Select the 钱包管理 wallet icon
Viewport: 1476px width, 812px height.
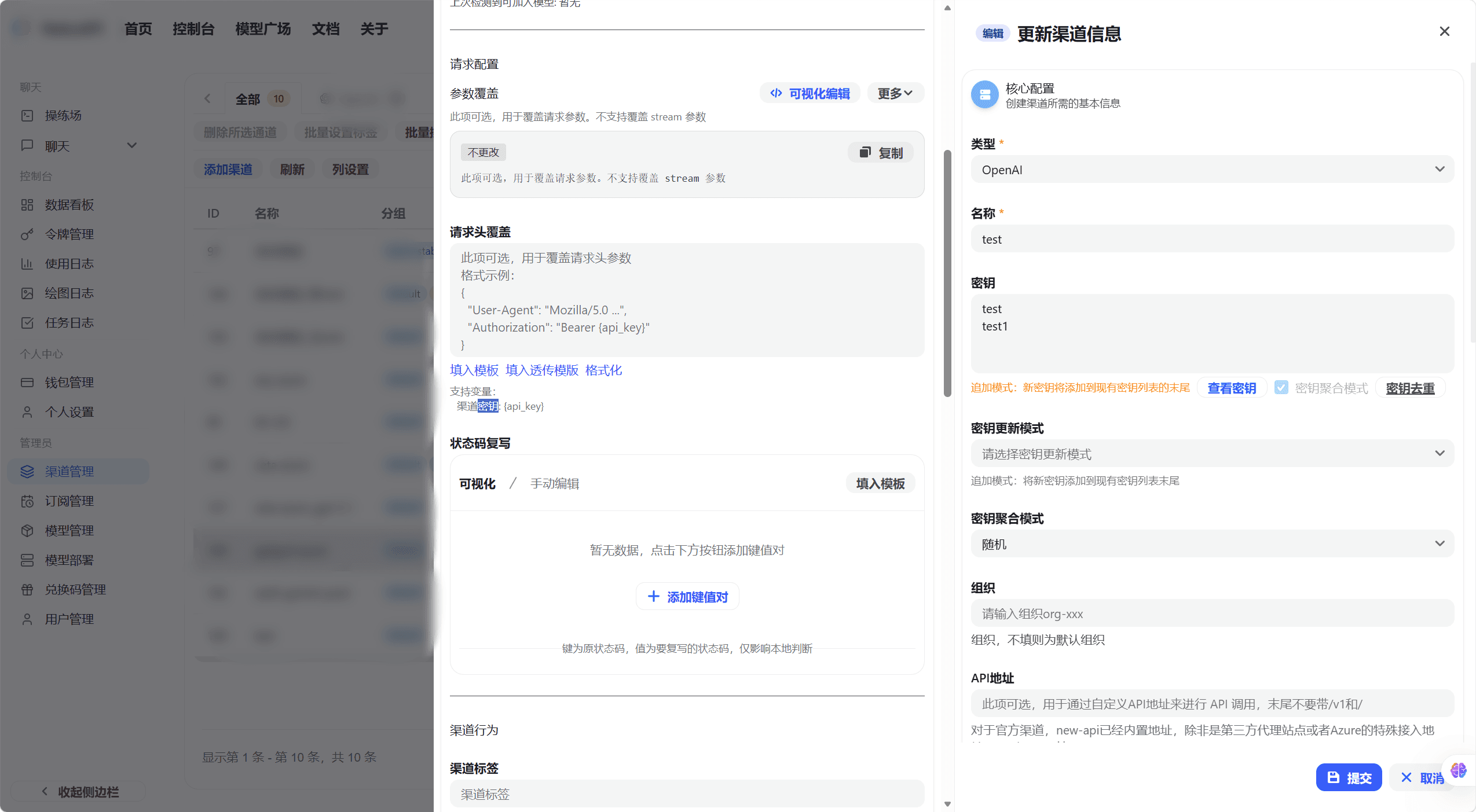click(28, 382)
